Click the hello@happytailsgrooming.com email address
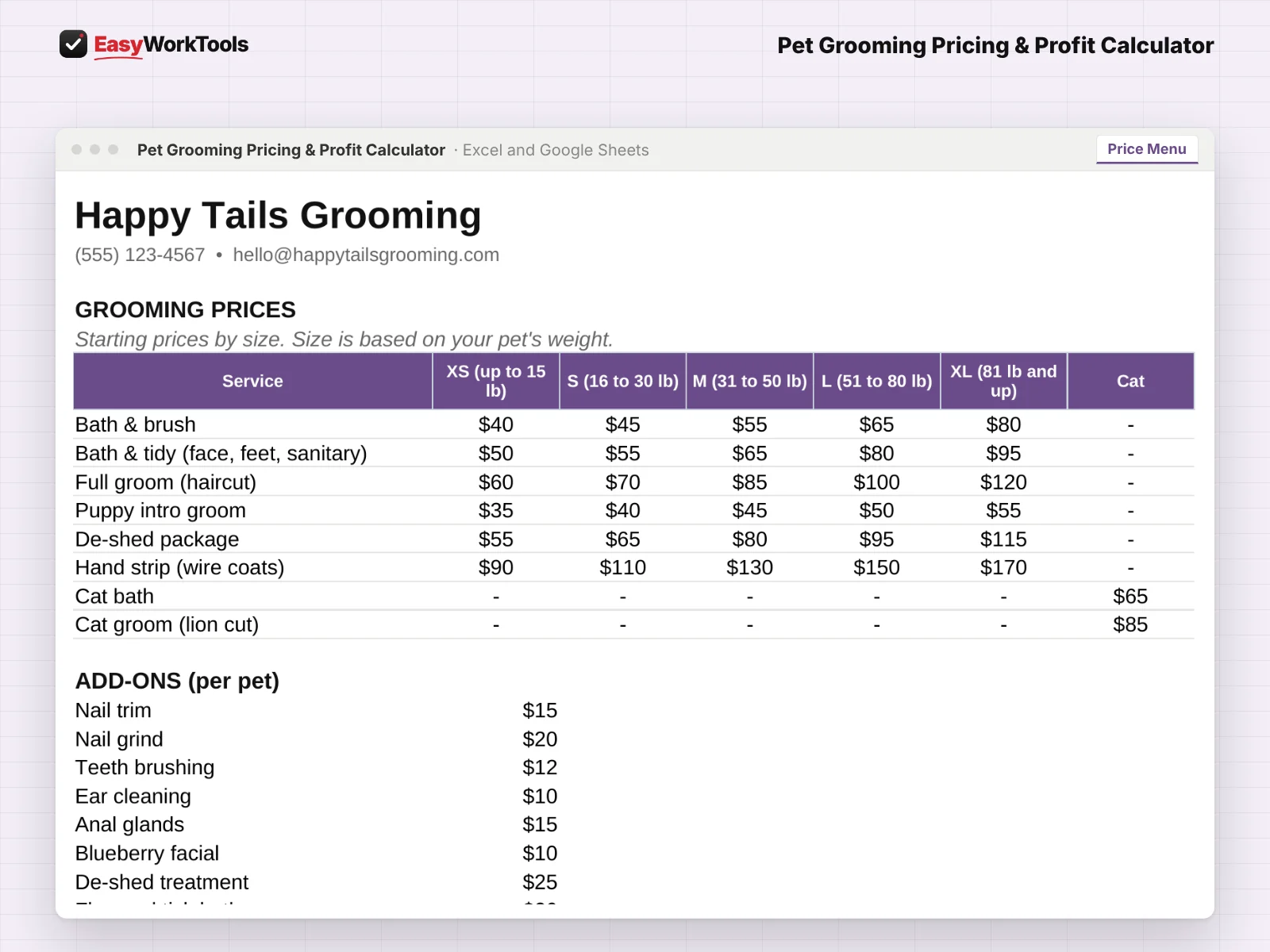This screenshot has width=1270, height=952. click(x=366, y=255)
